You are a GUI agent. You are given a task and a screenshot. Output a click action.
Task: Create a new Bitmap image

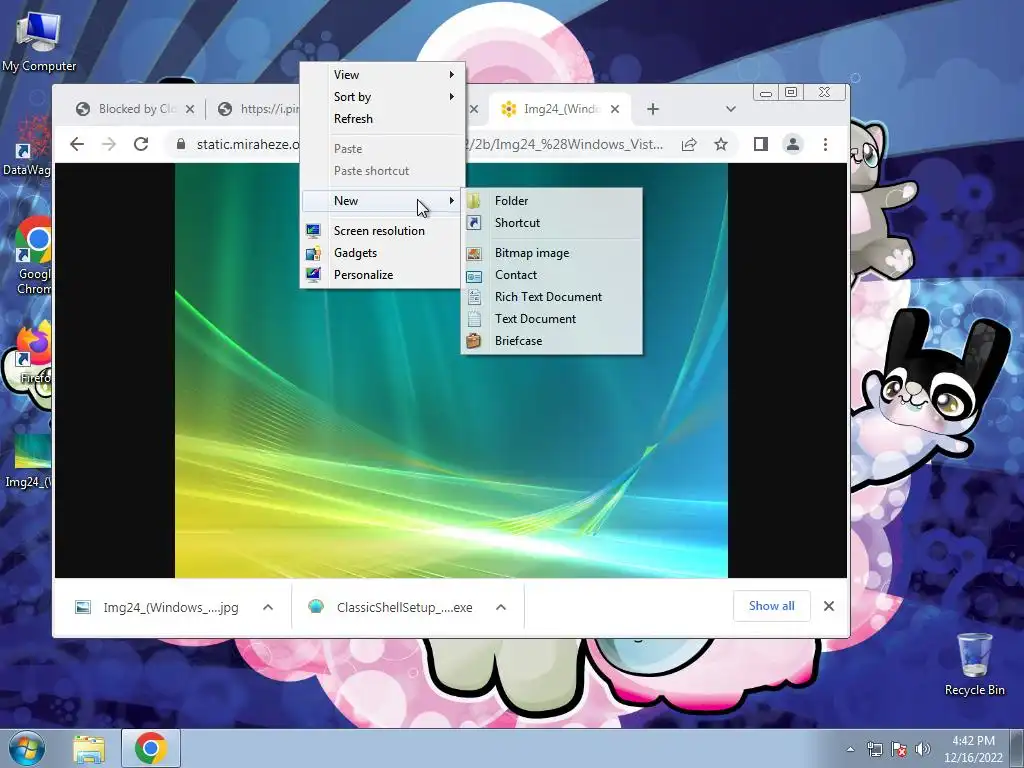pos(551,253)
